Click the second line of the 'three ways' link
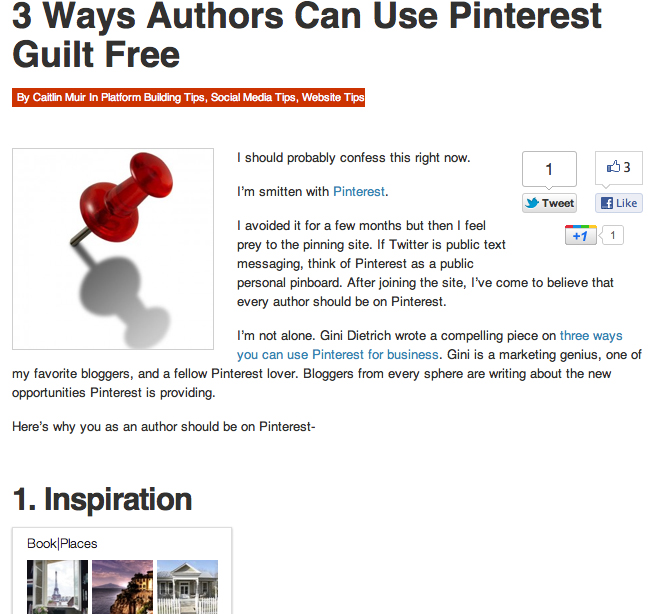 click(338, 355)
